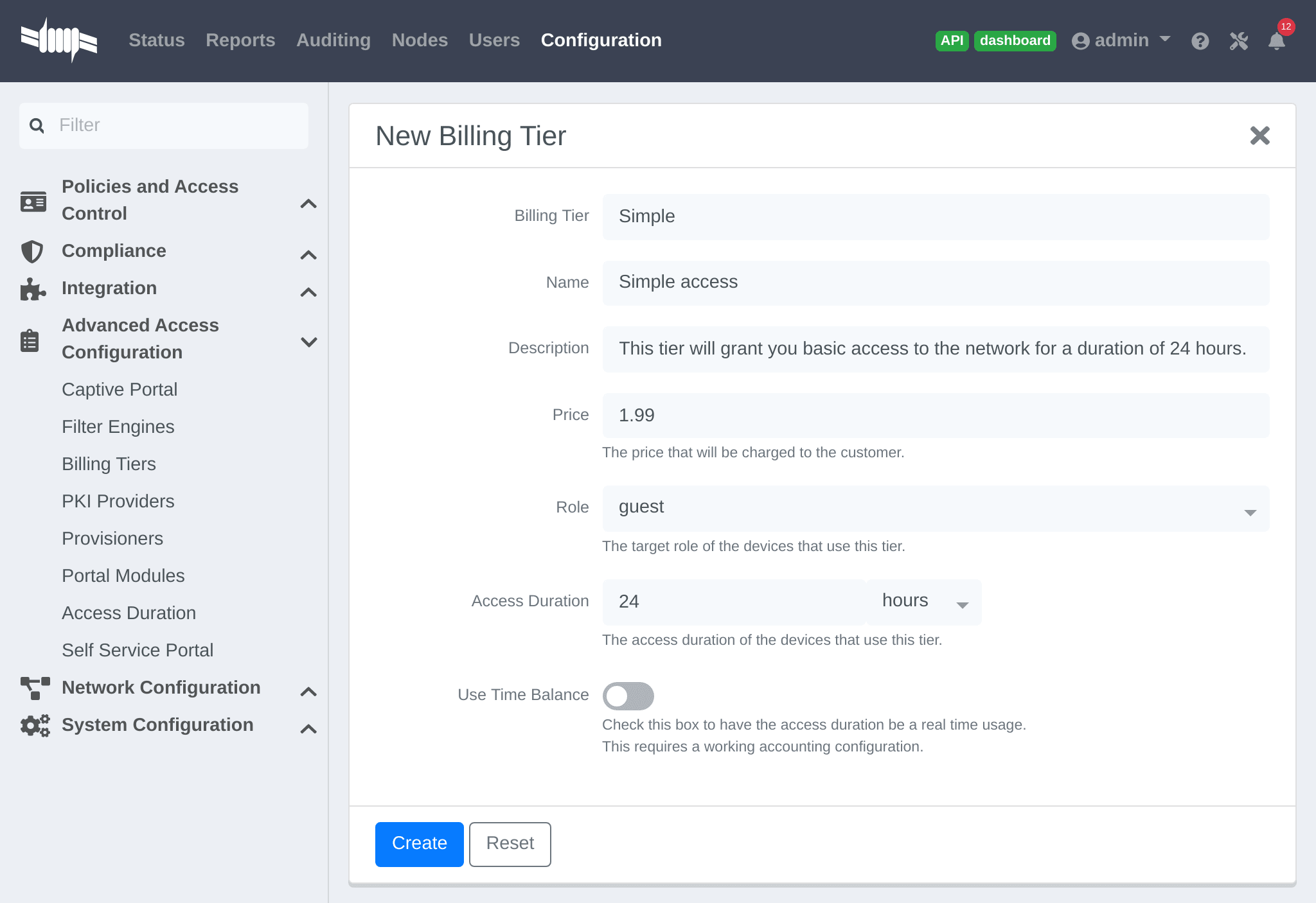Viewport: 1316px width, 903px height.
Task: Open the notifications bell icon
Action: [1276, 41]
